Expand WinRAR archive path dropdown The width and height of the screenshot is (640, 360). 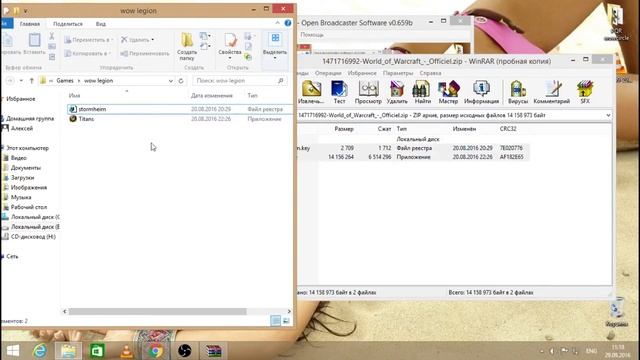608,116
